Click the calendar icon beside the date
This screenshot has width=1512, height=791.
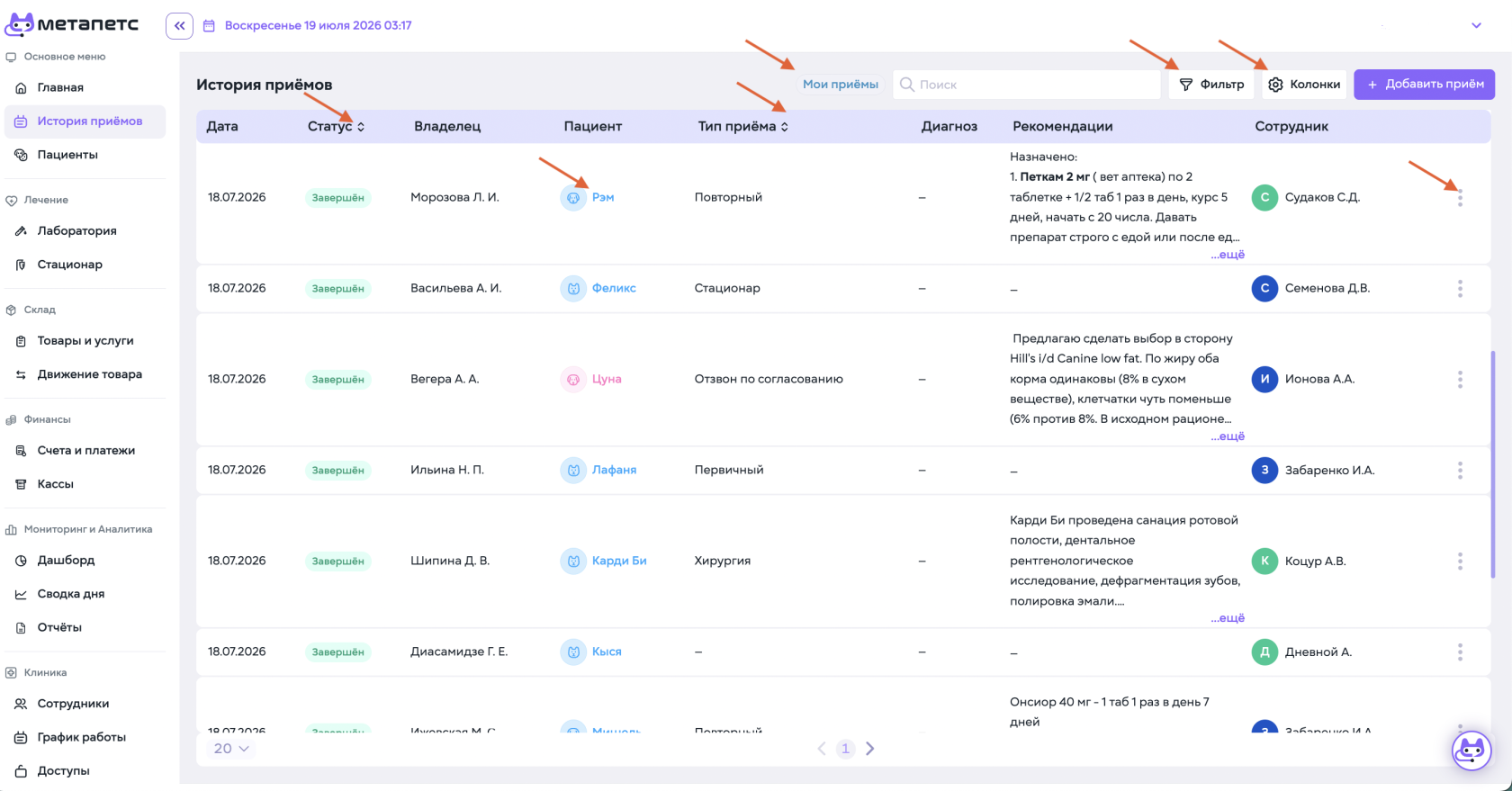(209, 26)
